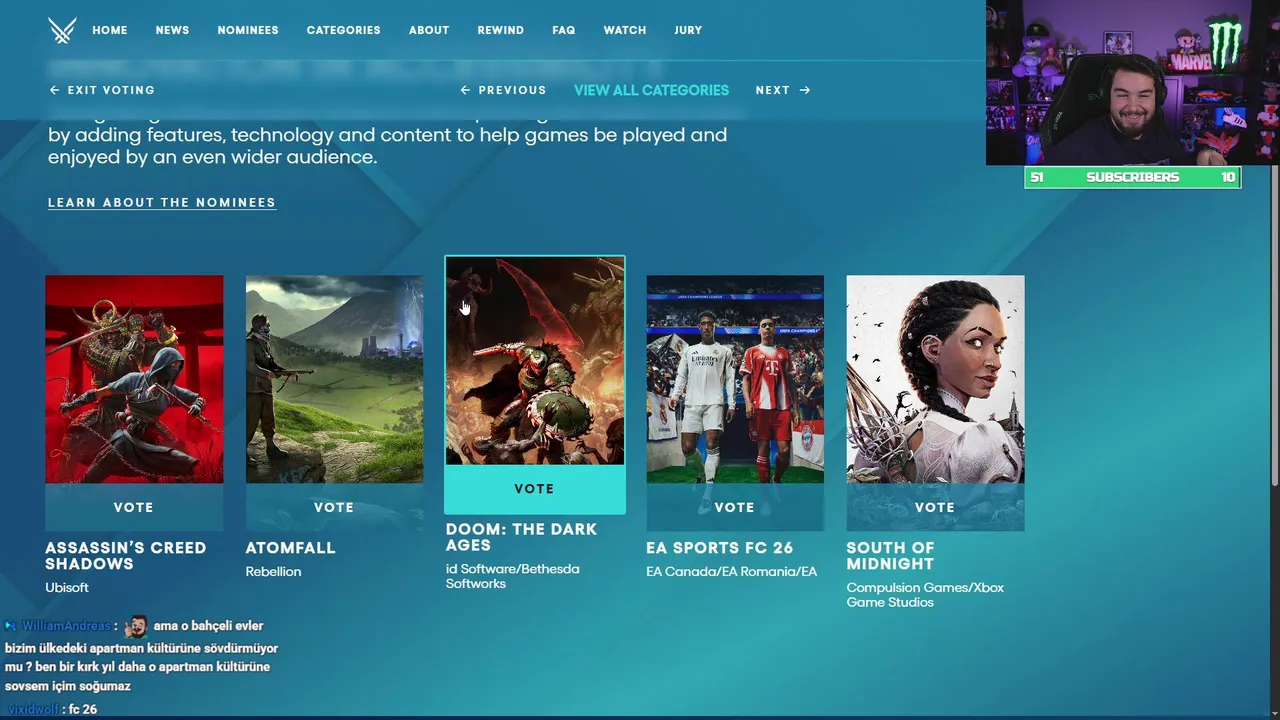Click The Game Awards logo icon

coord(62,30)
